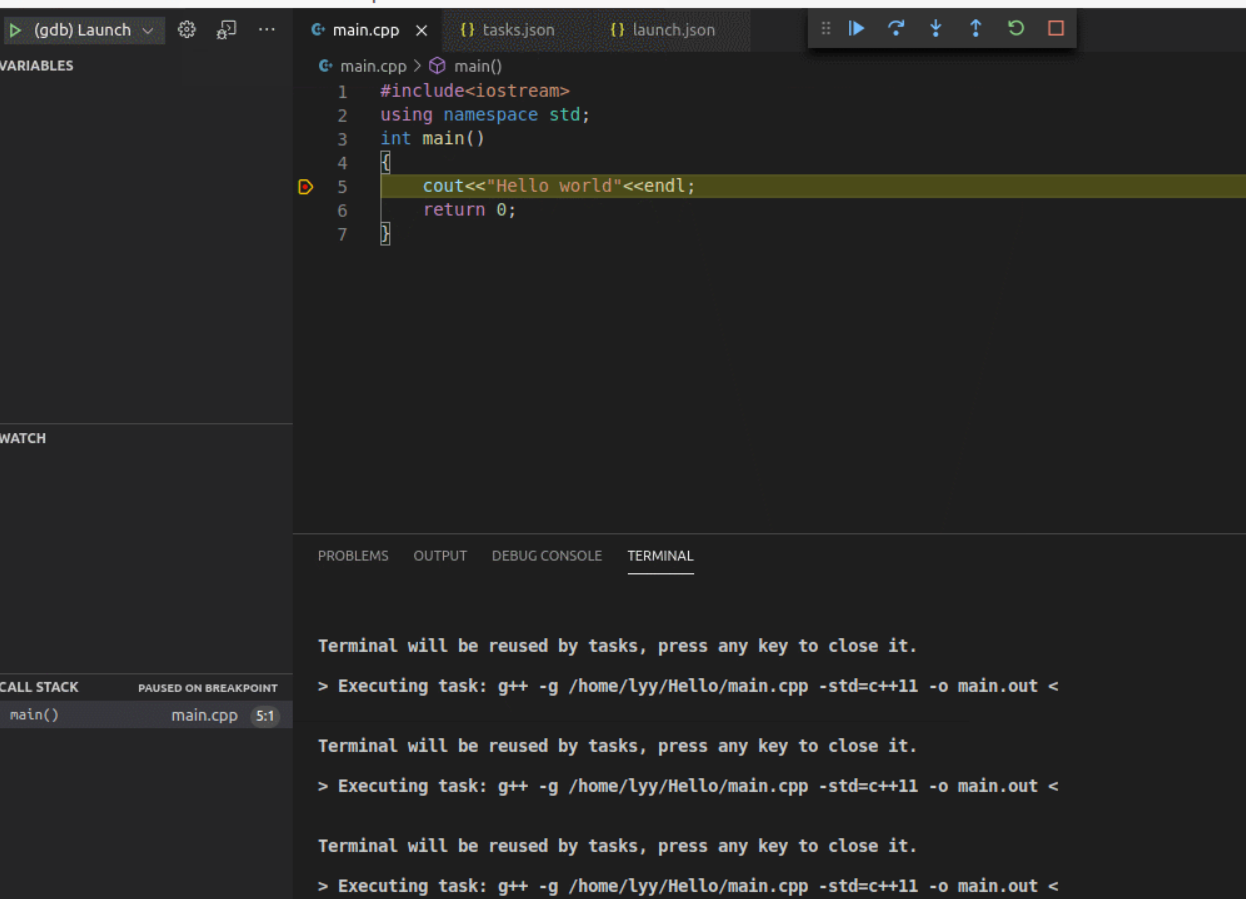Place cursor on 'int main()' line

click(x=432, y=139)
